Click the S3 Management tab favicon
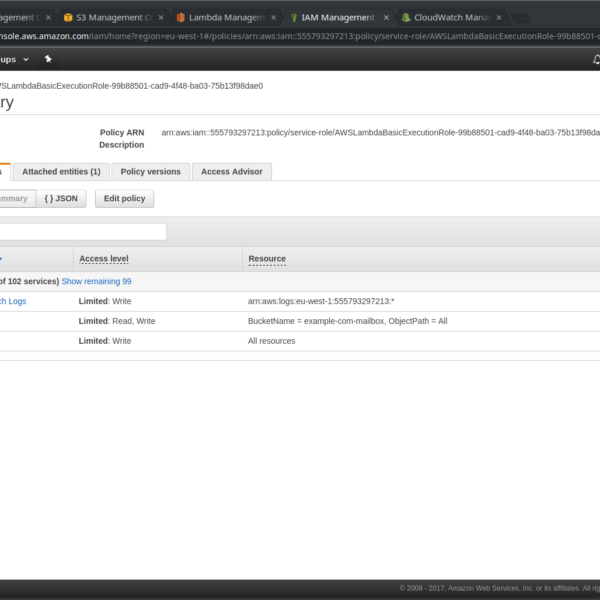 [x=67, y=17]
